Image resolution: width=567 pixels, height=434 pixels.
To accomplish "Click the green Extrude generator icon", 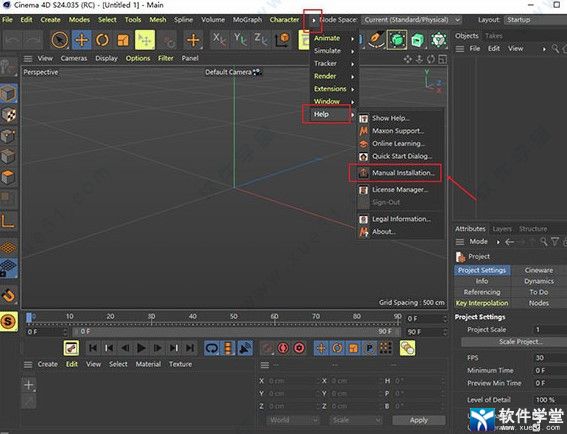I will [417, 39].
